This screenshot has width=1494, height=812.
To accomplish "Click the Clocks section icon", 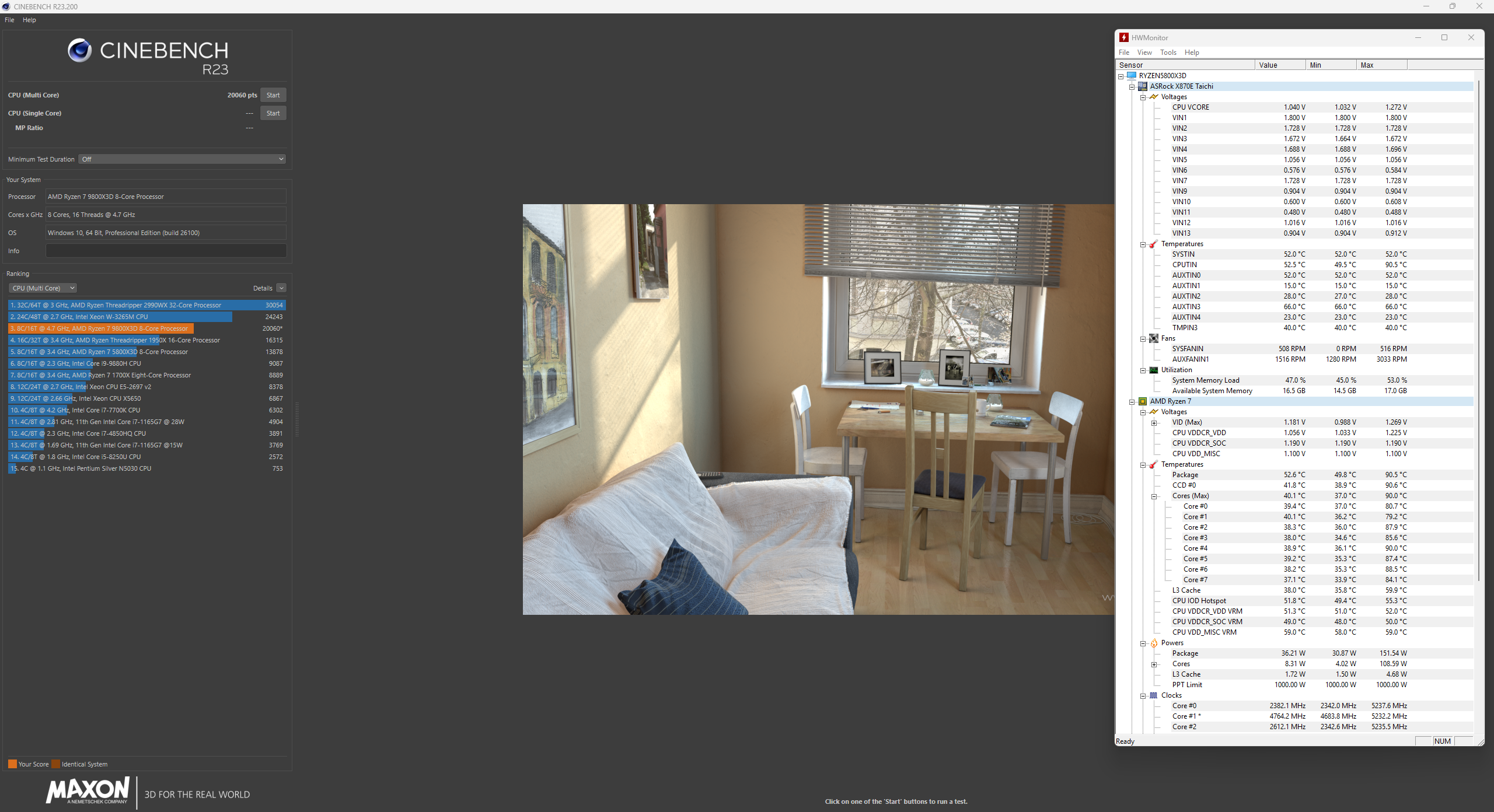I will click(x=1154, y=695).
